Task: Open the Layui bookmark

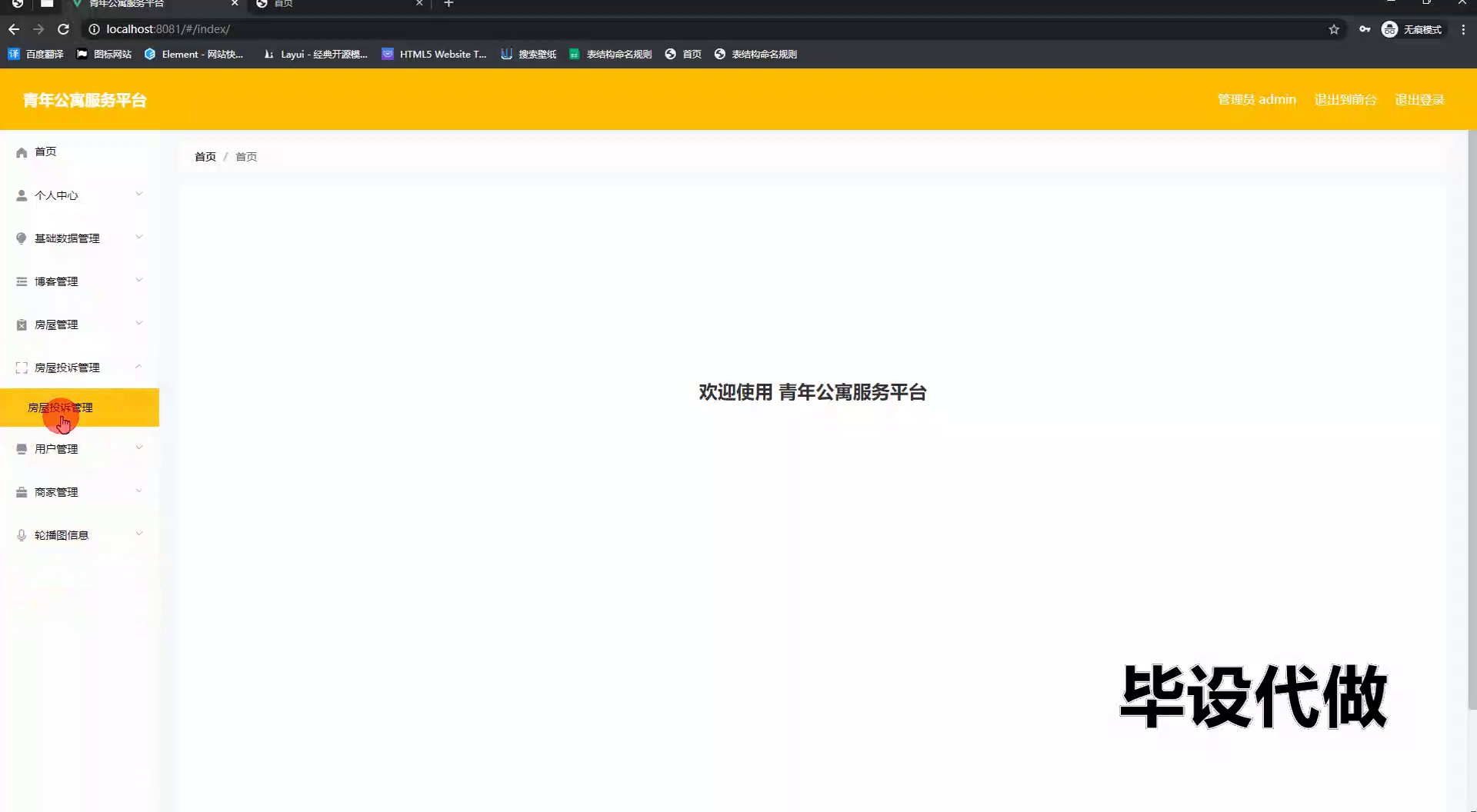Action: tap(315, 55)
